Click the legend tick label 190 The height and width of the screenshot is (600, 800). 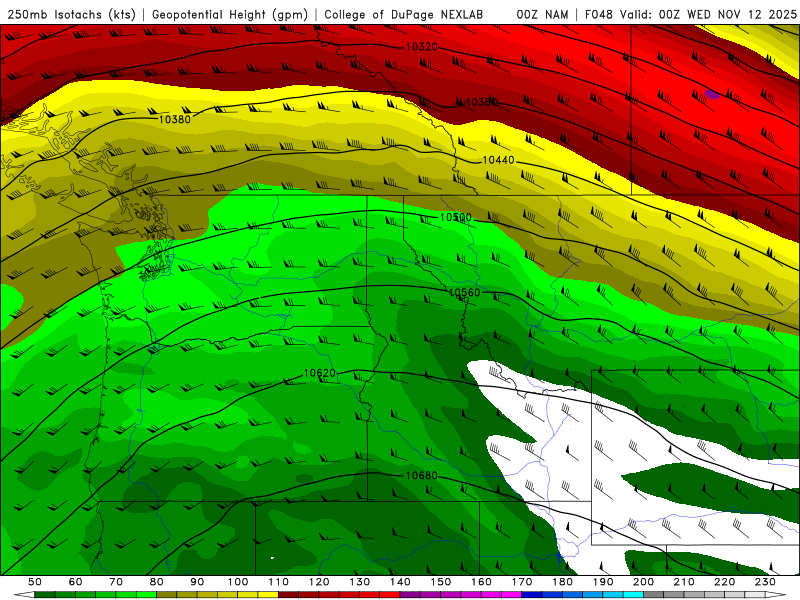coord(603,582)
